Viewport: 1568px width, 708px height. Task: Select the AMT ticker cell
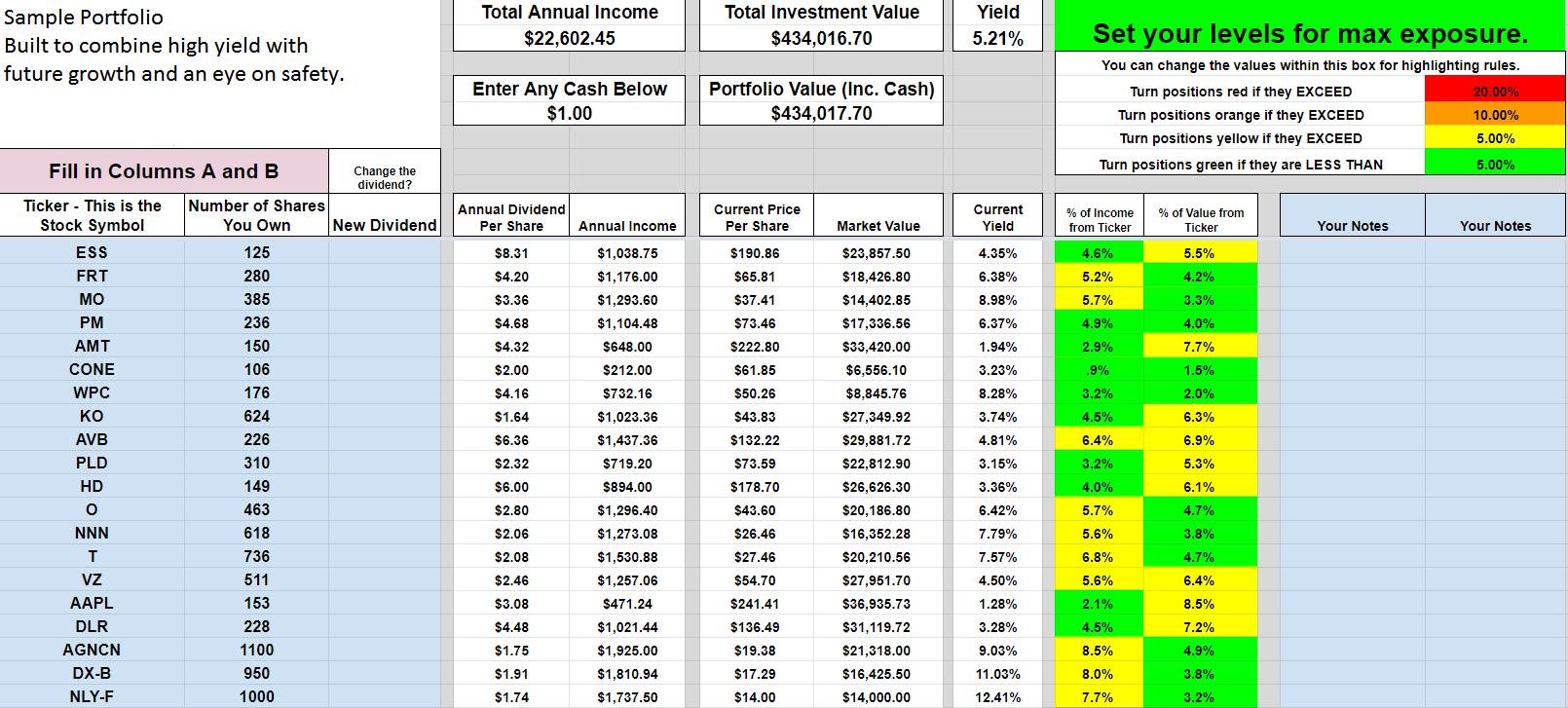pyautogui.click(x=92, y=346)
